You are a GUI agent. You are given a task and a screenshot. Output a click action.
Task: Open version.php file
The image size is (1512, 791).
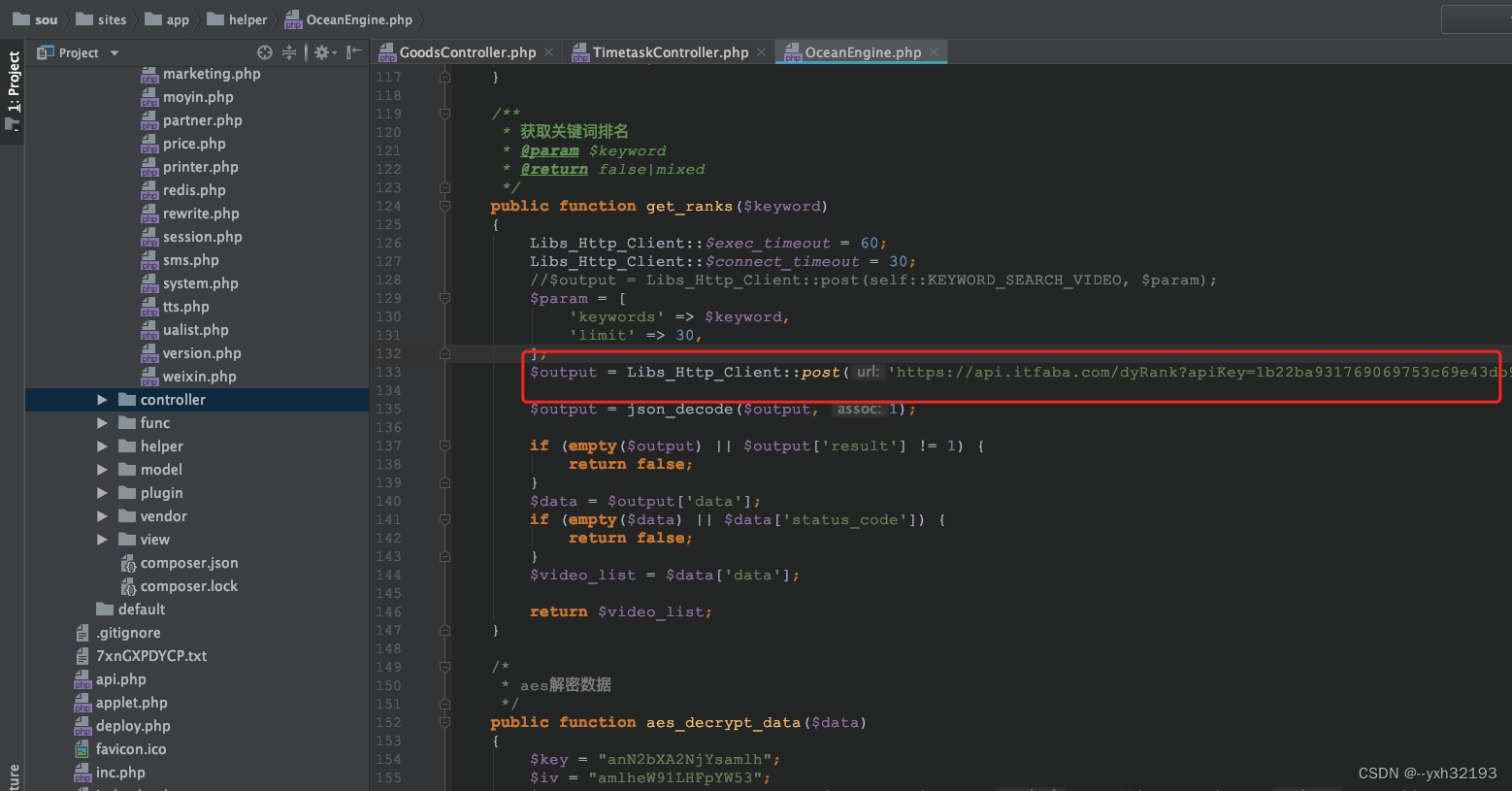(191, 353)
